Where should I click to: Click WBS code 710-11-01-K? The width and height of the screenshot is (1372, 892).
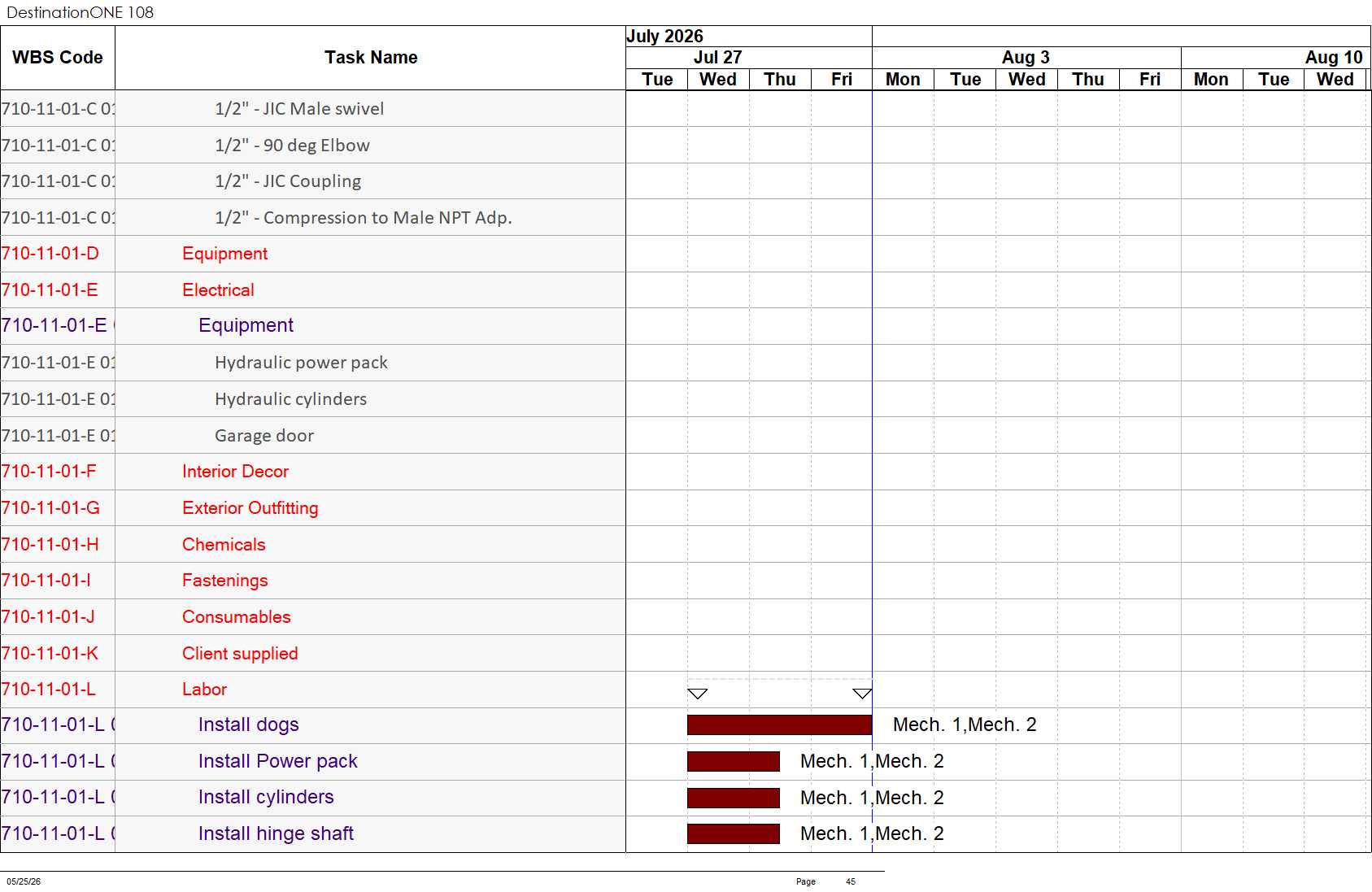pos(50,654)
